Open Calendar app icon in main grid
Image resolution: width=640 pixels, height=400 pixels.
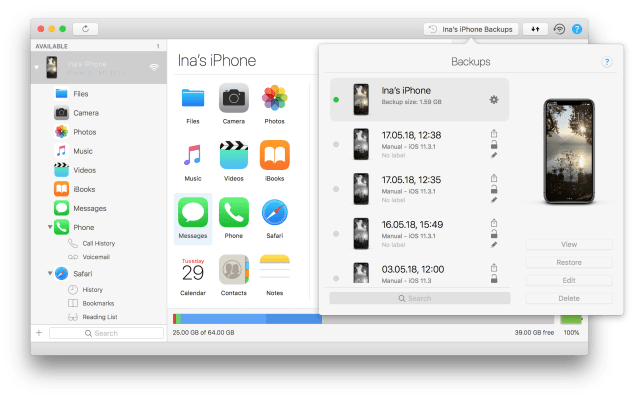193,270
